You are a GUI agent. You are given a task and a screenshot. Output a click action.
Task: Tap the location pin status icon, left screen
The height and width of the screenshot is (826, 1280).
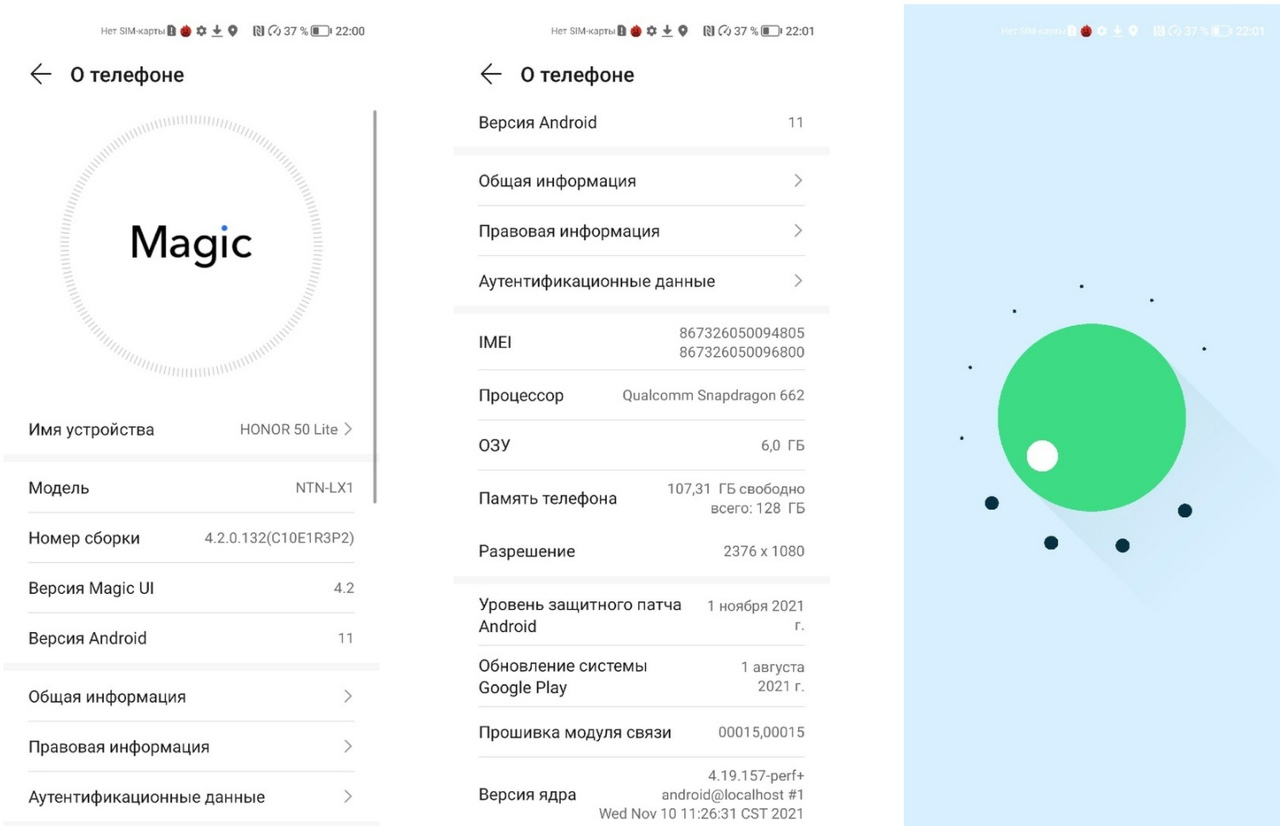(x=233, y=31)
